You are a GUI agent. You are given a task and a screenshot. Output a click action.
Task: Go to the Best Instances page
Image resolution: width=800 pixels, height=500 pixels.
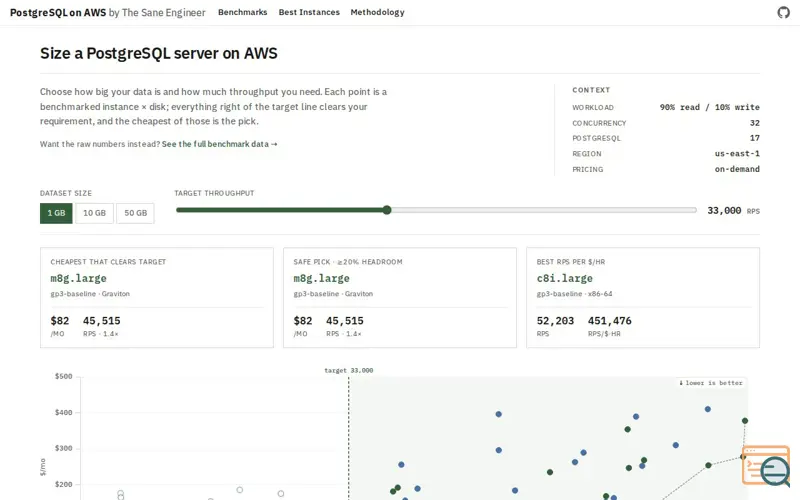(309, 12)
